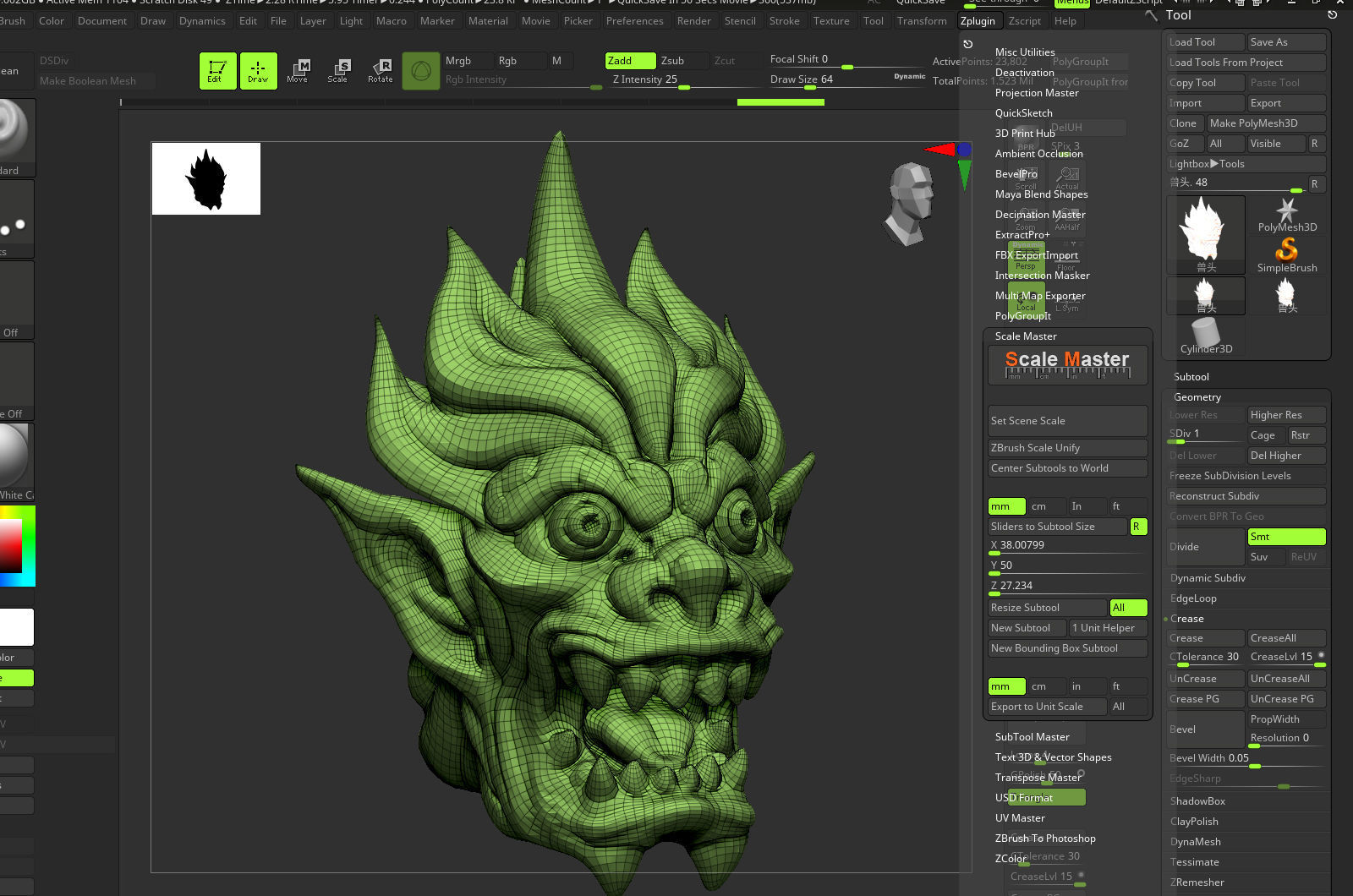Click the gizmo sphere icon
Viewport: 1353px width, 896px height.
click(x=421, y=71)
